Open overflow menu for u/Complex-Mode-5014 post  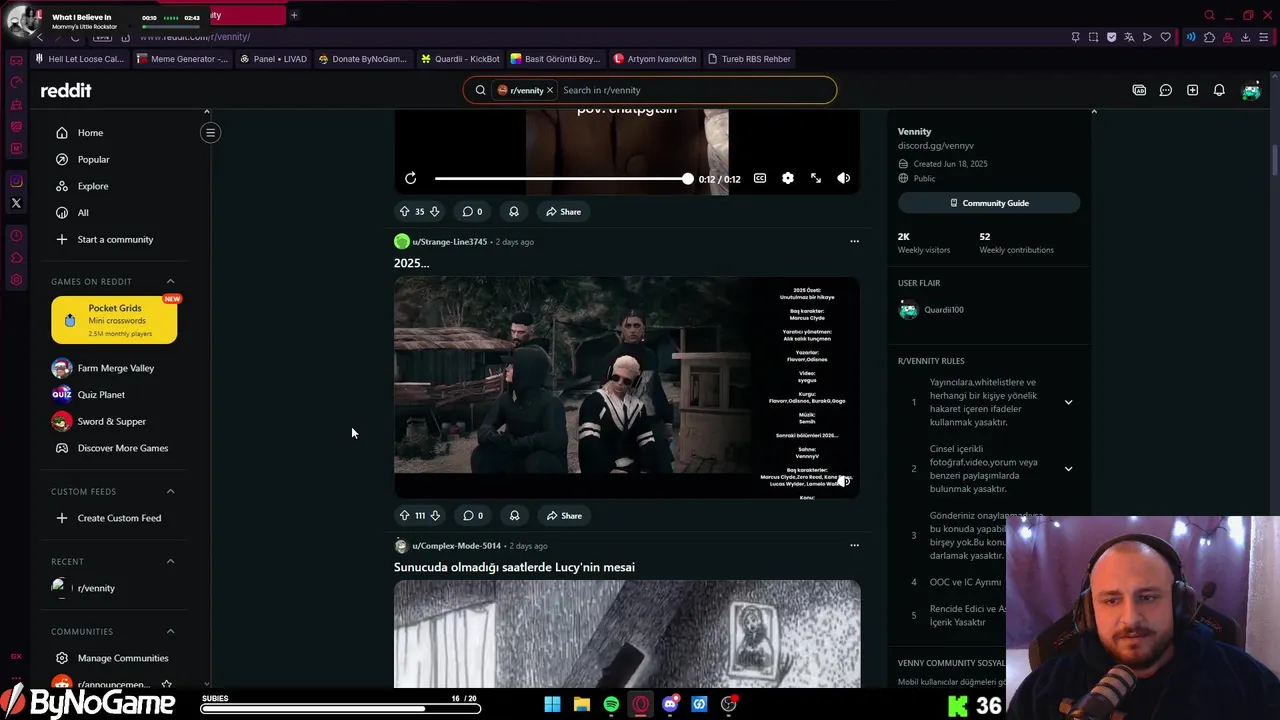coord(854,545)
